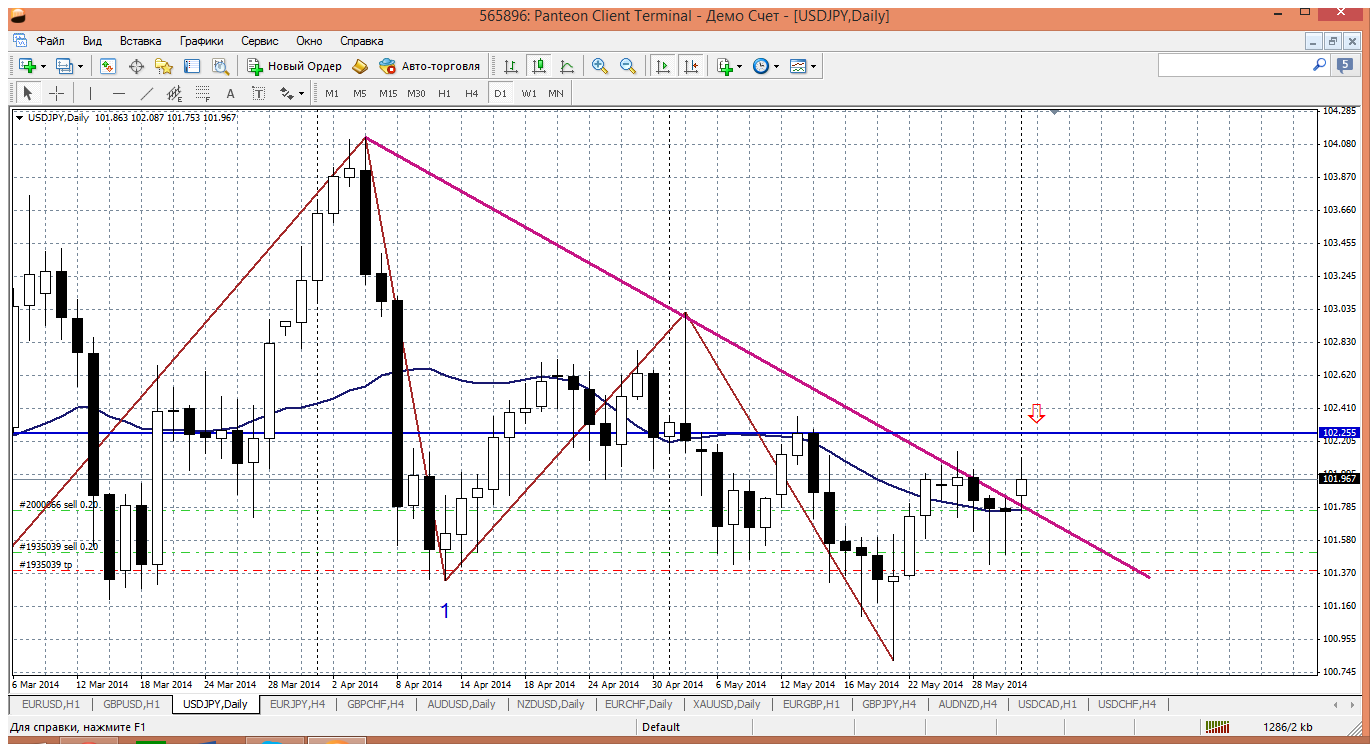
Task: Switch chart to Candlesticks mode
Action: (x=540, y=66)
